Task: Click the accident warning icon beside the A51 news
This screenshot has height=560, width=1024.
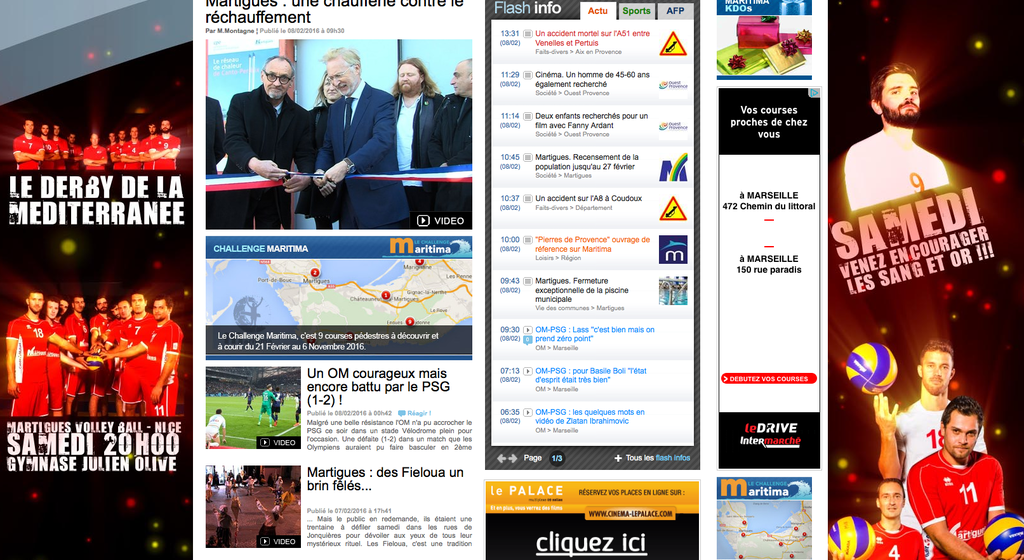Action: [x=672, y=44]
